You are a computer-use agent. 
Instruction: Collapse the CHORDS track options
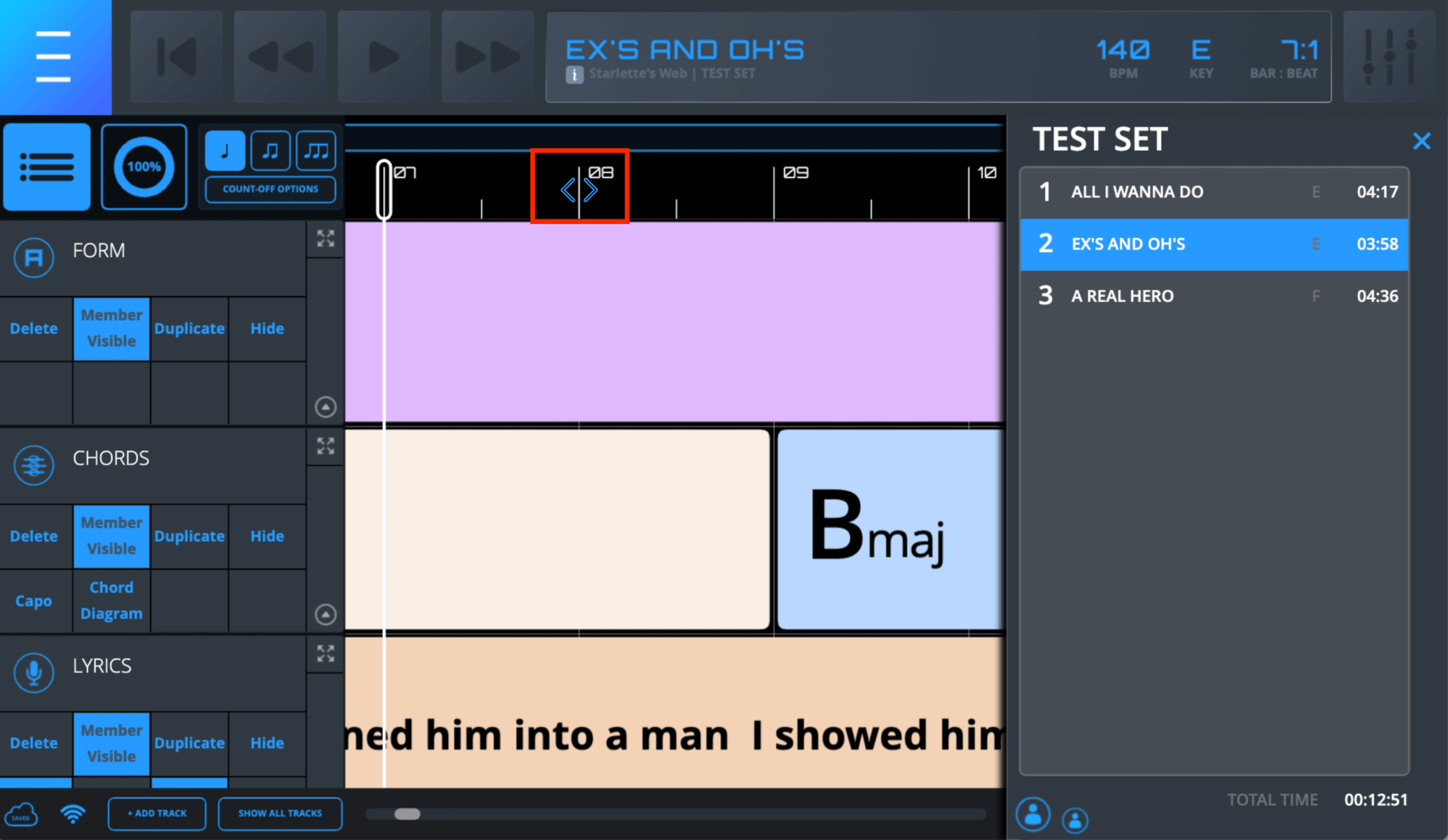[x=325, y=614]
